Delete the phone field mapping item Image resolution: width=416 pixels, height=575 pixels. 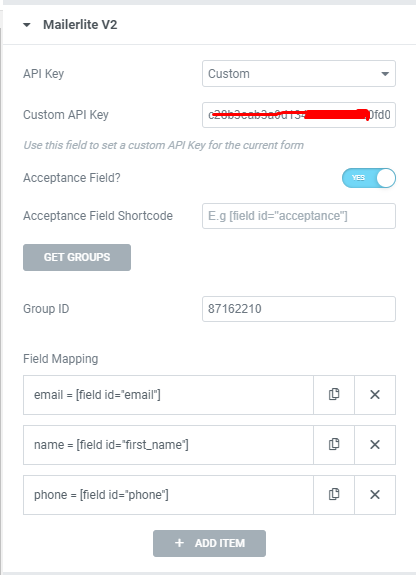375,495
